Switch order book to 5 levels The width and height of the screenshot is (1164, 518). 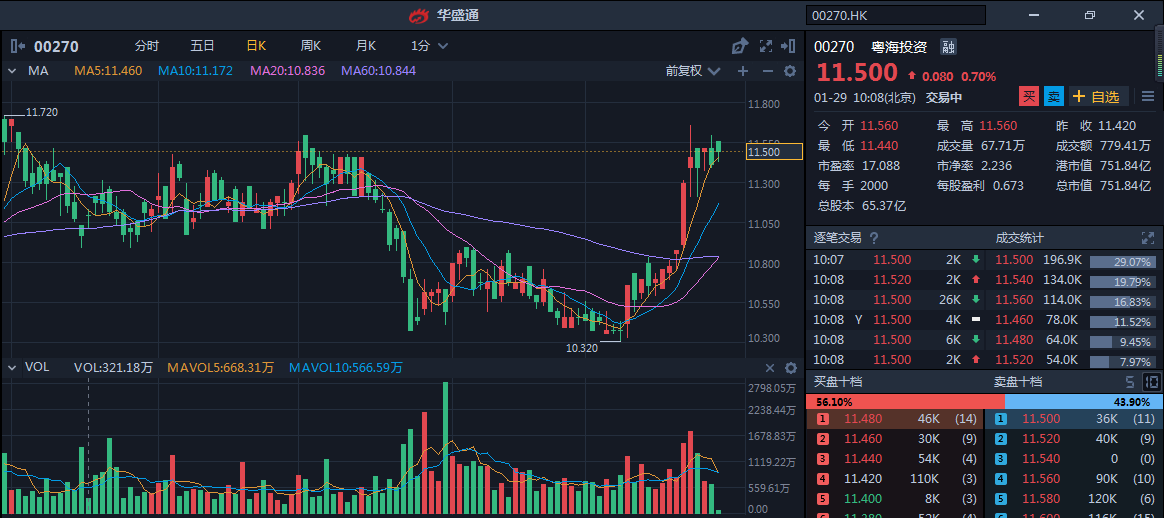pos(1130,382)
